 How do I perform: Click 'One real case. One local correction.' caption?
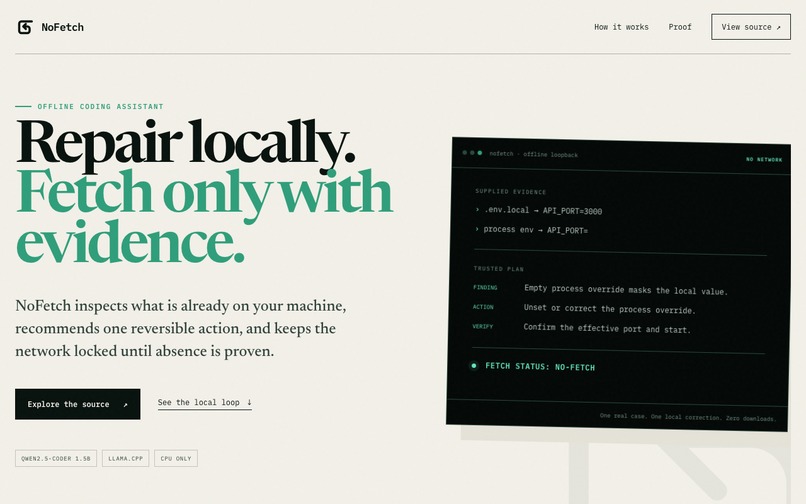pyautogui.click(x=688, y=417)
